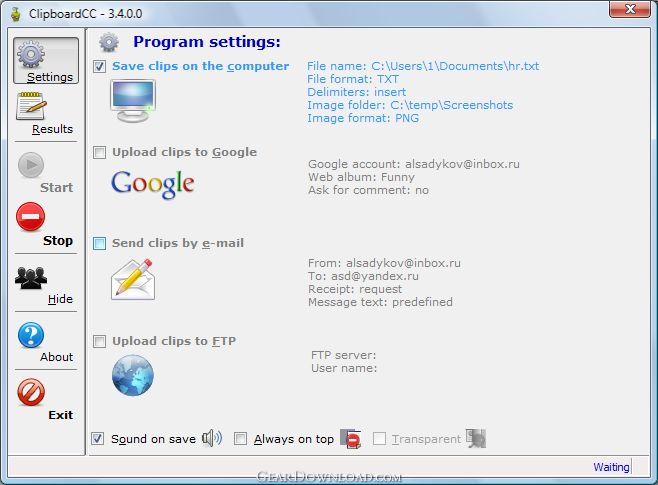Image resolution: width=658 pixels, height=485 pixels.
Task: Click the Sound on save label
Action: (x=153, y=439)
